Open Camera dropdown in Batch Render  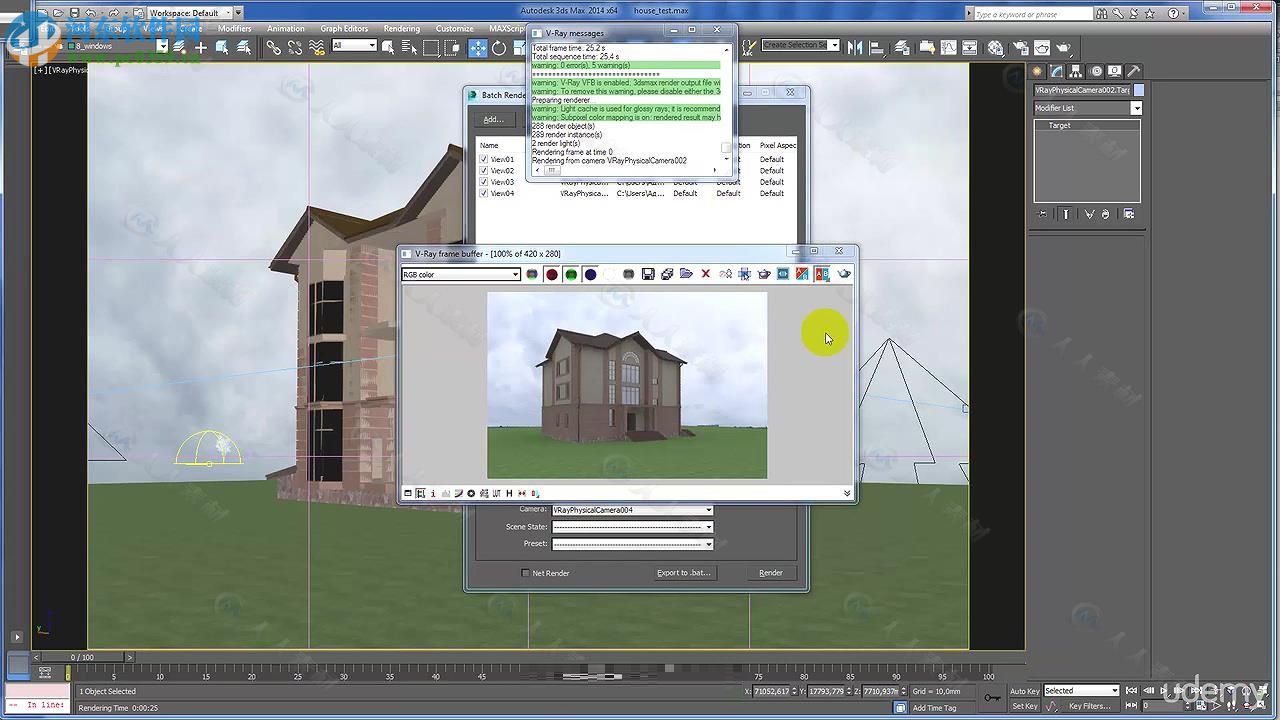pos(632,510)
